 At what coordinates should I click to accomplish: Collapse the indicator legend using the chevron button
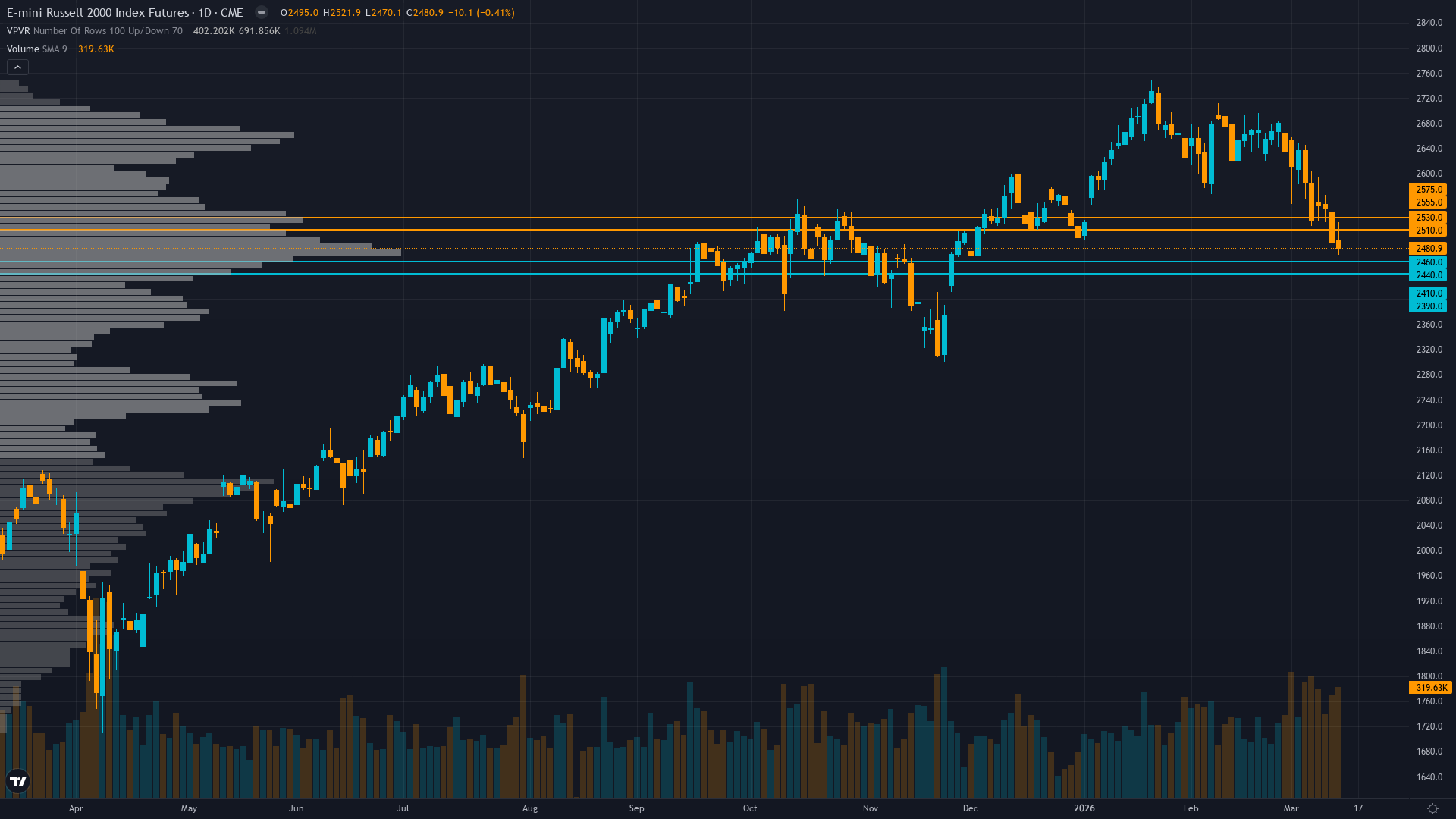(17, 67)
